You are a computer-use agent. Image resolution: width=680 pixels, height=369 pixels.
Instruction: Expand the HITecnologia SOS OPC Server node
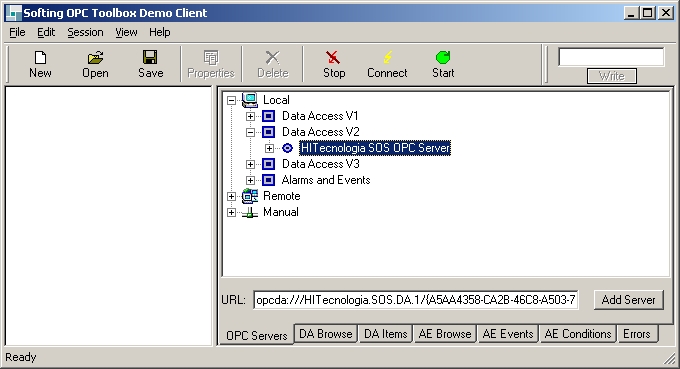pyautogui.click(x=269, y=148)
